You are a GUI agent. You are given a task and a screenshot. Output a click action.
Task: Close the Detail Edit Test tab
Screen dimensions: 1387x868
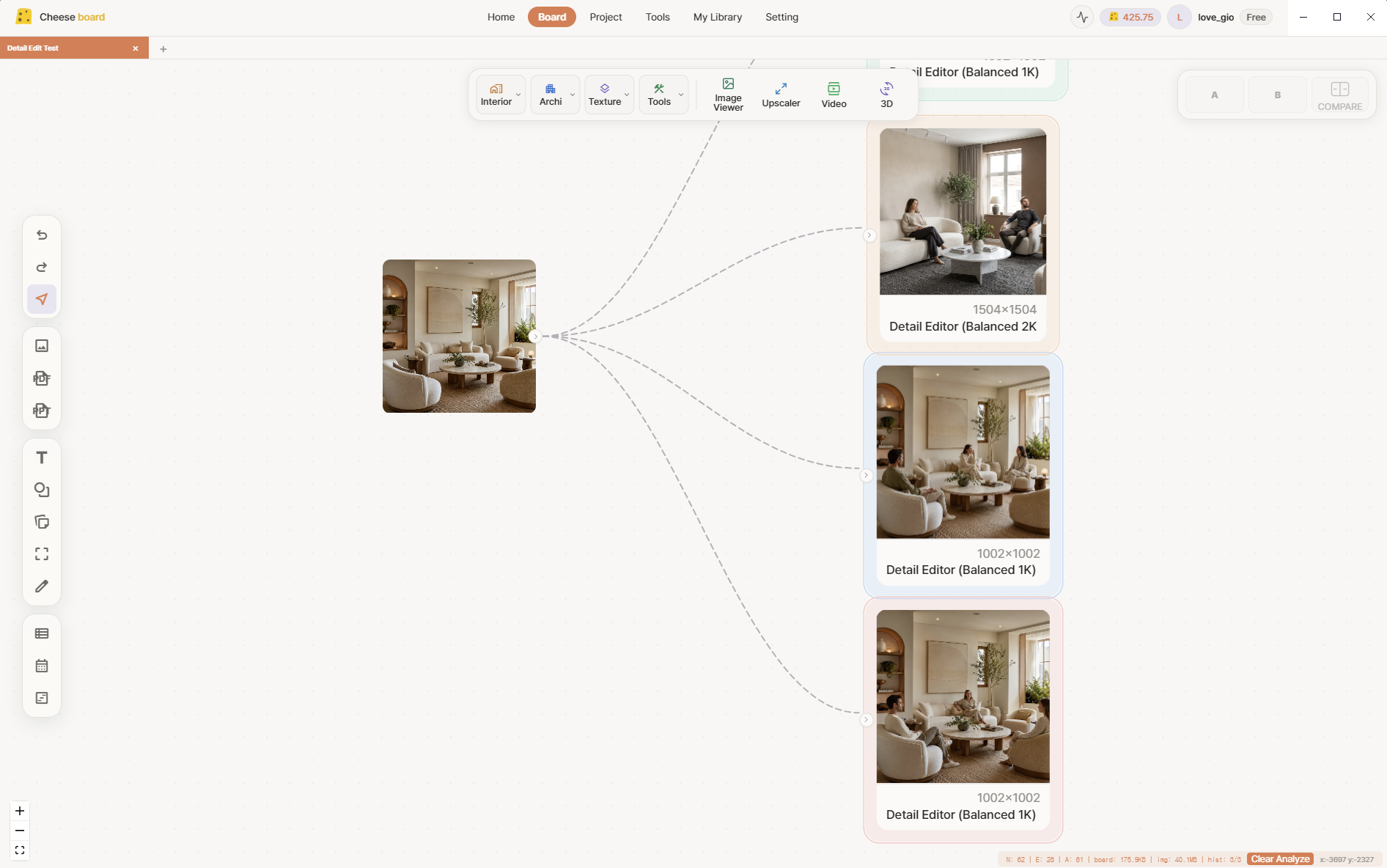coord(136,48)
